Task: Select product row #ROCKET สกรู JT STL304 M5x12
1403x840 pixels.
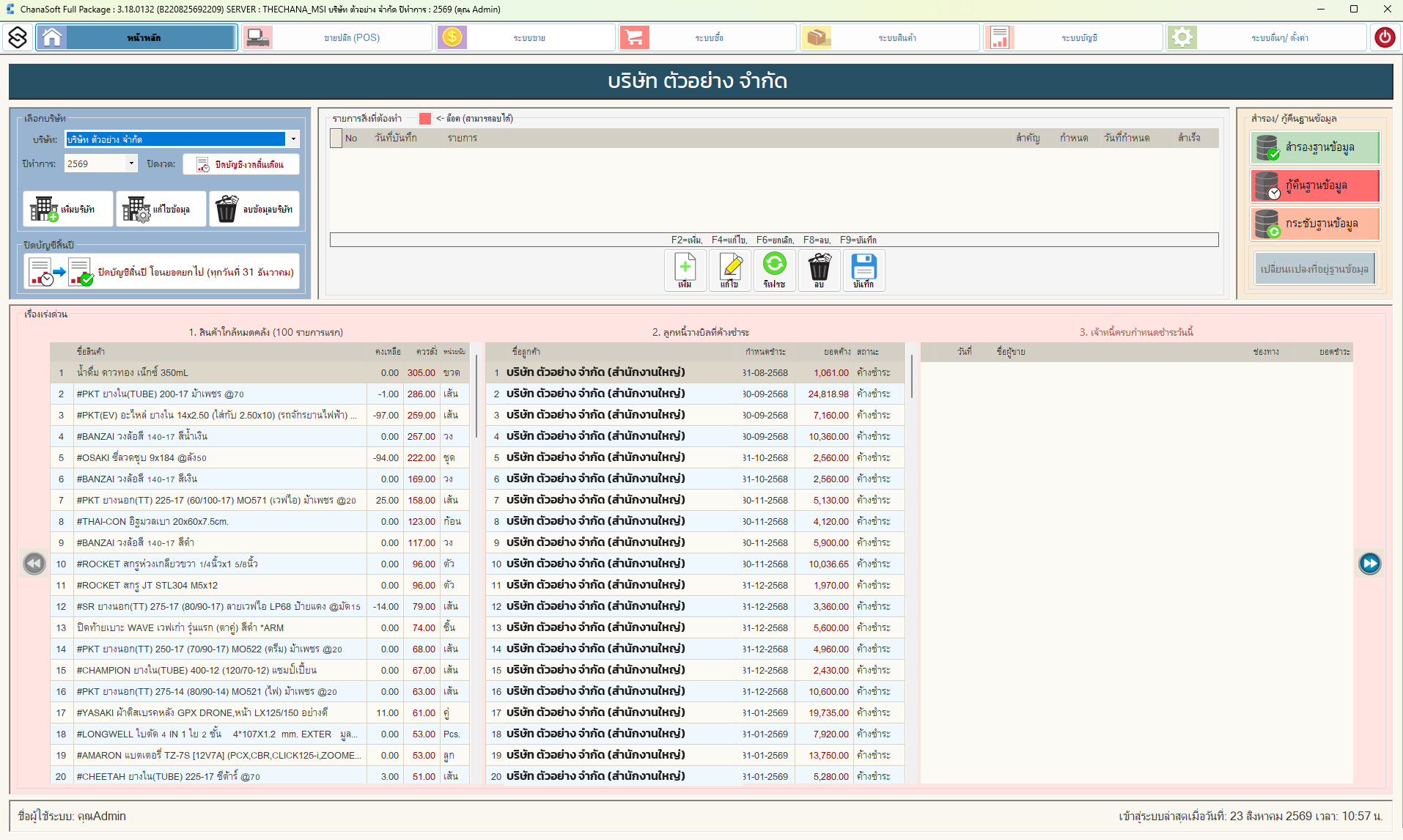Action: [x=260, y=585]
